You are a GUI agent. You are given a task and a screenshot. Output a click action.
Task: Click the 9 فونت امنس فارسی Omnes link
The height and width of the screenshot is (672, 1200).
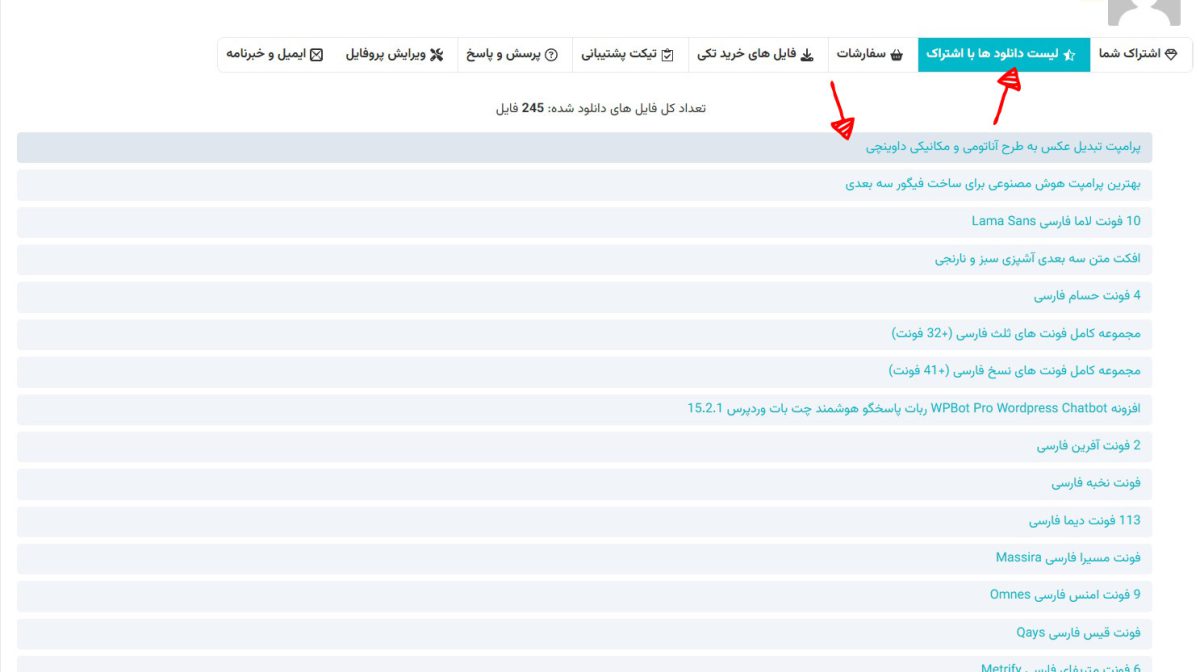coord(1064,595)
